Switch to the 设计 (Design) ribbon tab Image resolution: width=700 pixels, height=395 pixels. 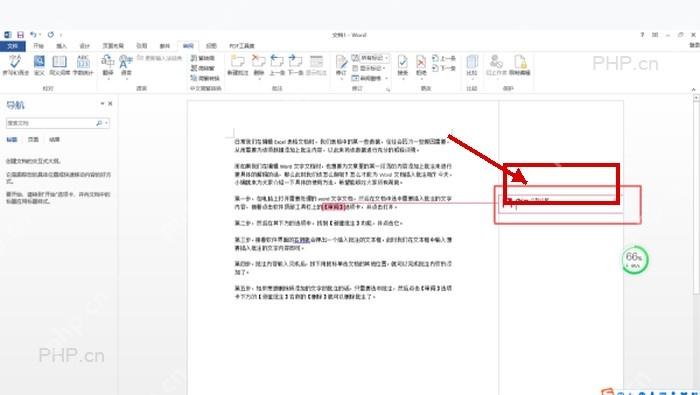(84, 46)
